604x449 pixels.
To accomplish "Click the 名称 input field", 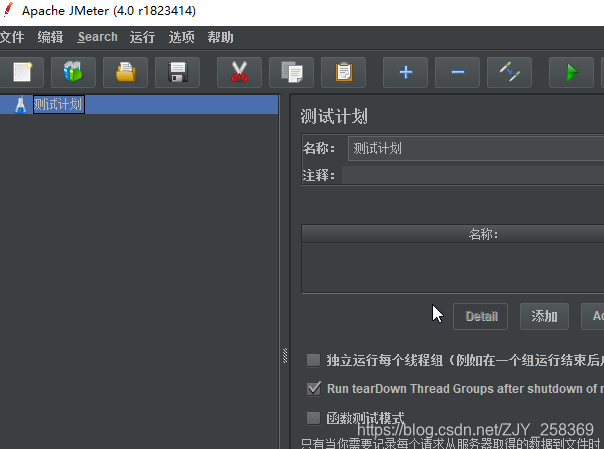I will [x=476, y=148].
